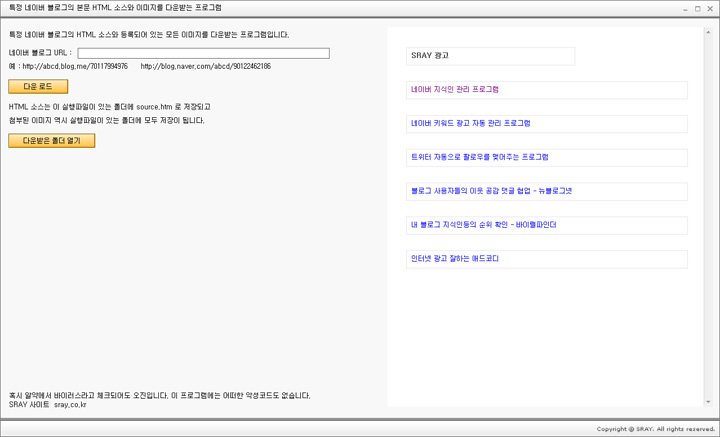The height and width of the screenshot is (437, 720).
Task: Open the 네이버 지식인 관리 프로그램 link
Action: (x=455, y=90)
